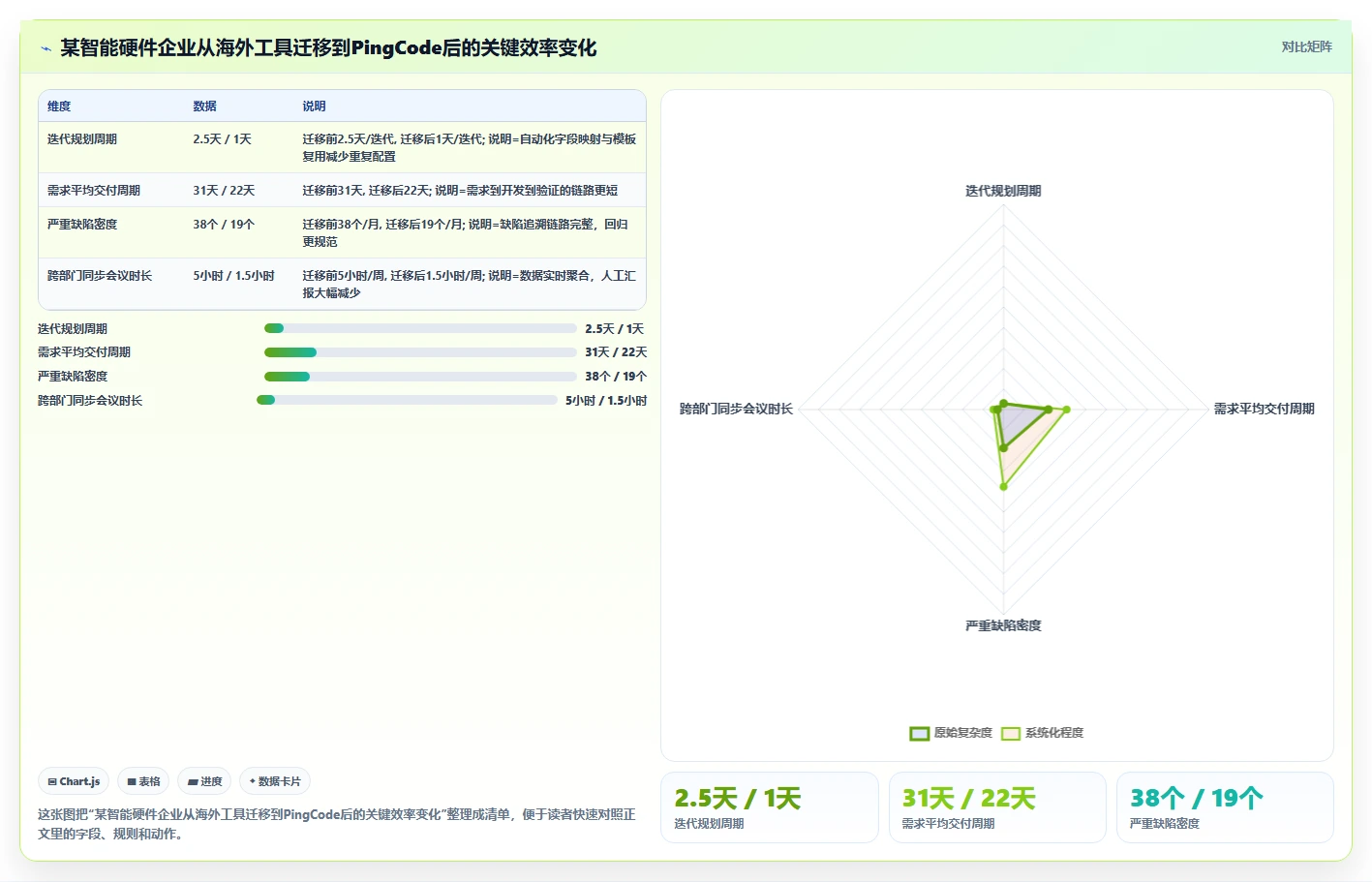
Task: Click the 表格 tag chip
Action: click(143, 781)
